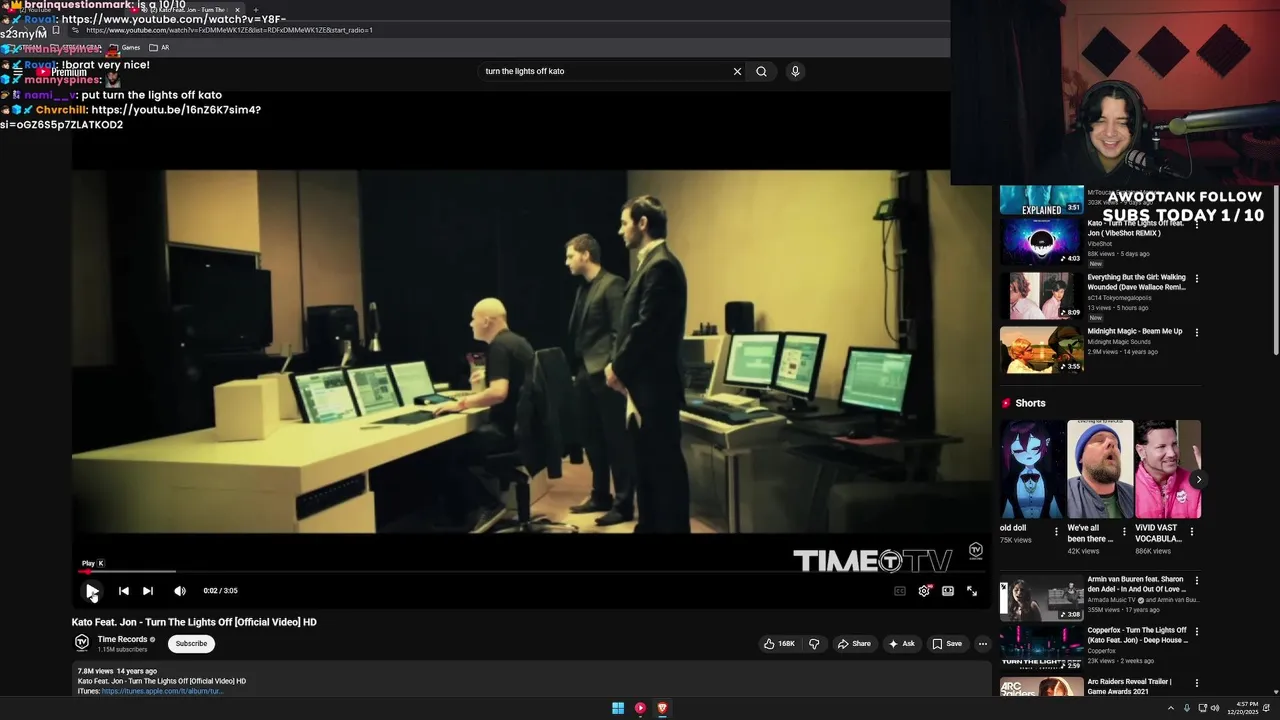
Task: Open the 'Midnight Magic - Beam Me Up' thumbnail
Action: tap(1041, 350)
